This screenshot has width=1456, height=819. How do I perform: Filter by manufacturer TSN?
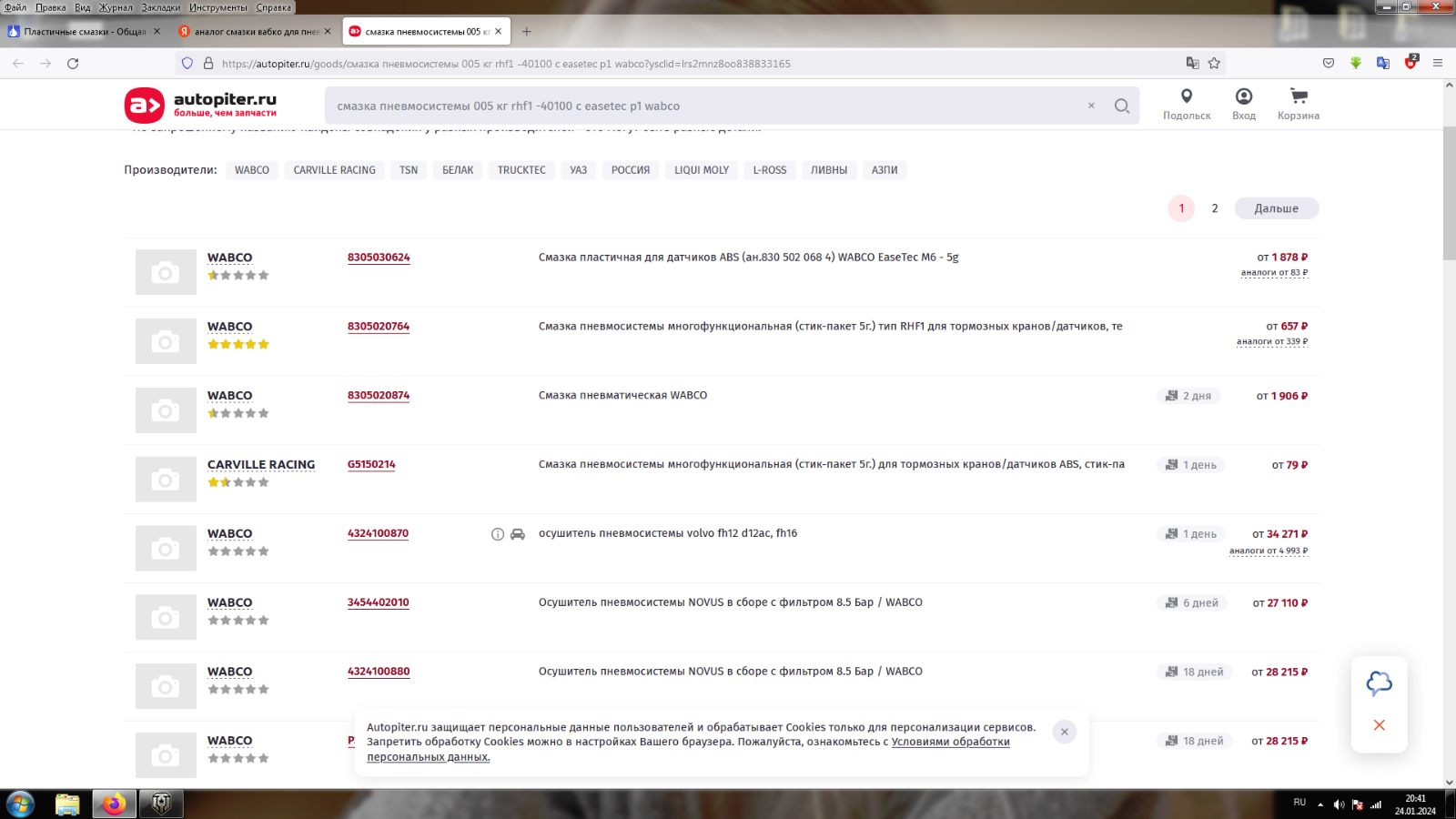point(409,170)
